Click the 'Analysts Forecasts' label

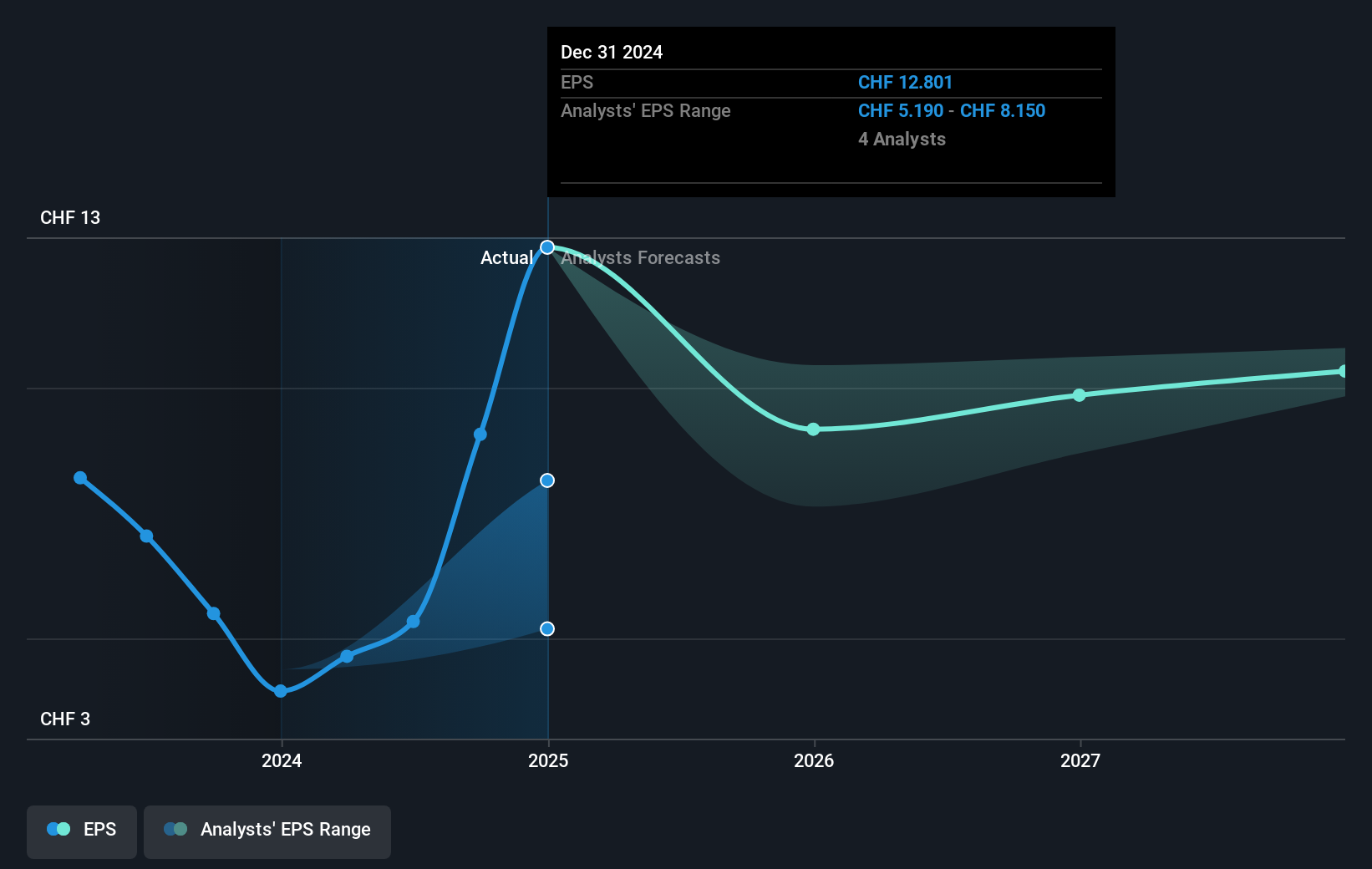(640, 257)
